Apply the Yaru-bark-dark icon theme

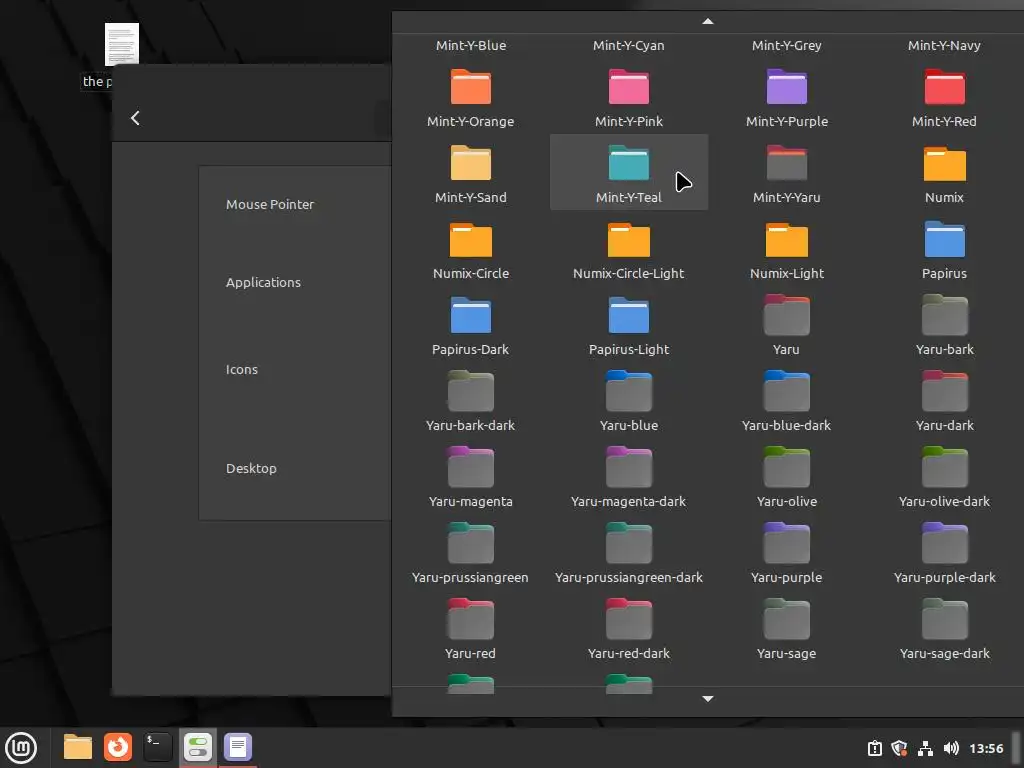coord(470,400)
